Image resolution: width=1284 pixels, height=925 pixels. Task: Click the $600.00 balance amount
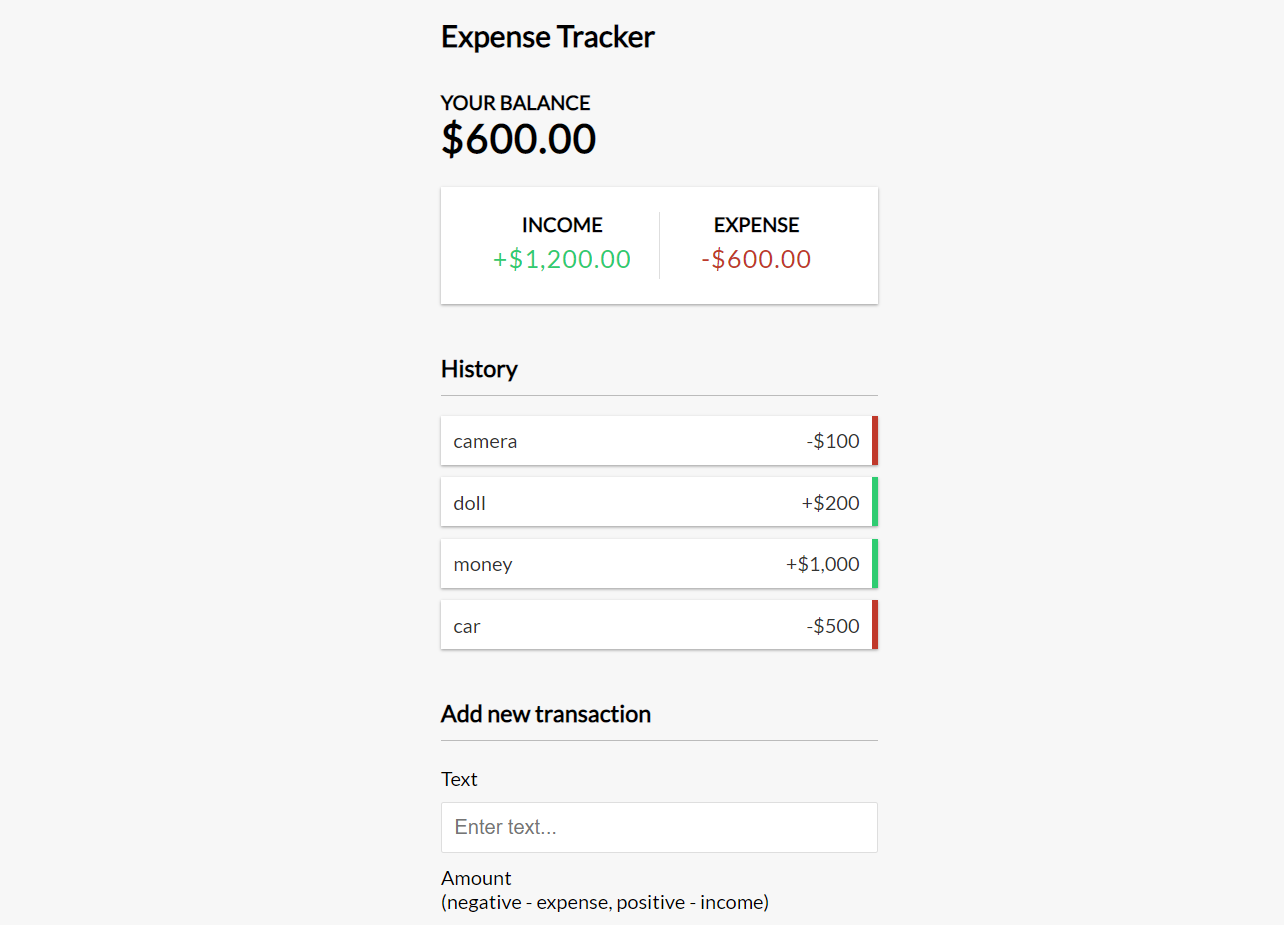pos(519,139)
